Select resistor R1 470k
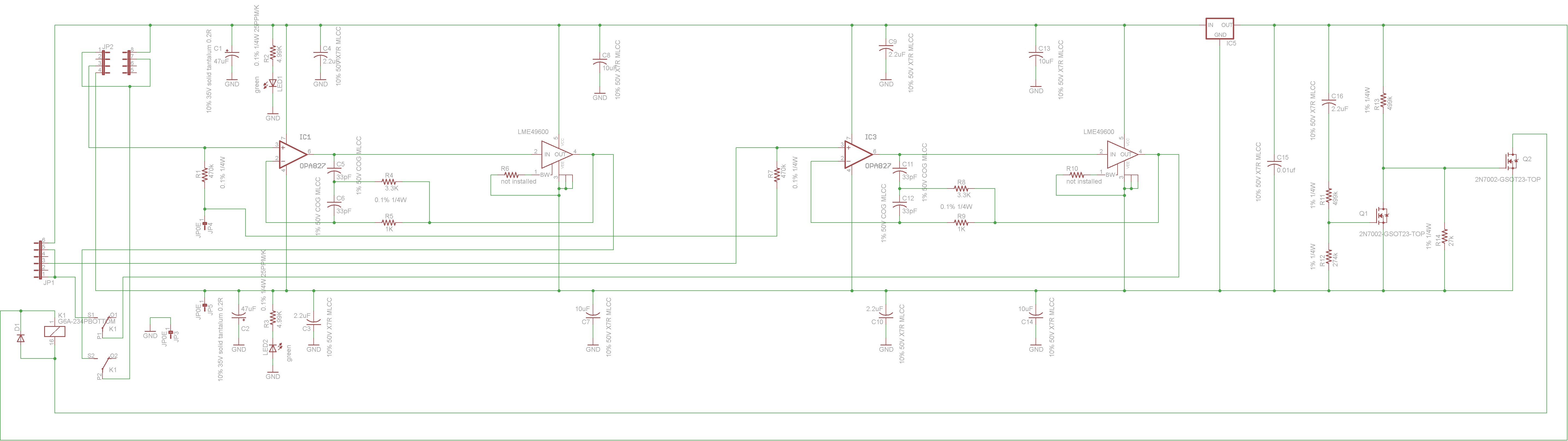1568x441 pixels. (x=205, y=175)
